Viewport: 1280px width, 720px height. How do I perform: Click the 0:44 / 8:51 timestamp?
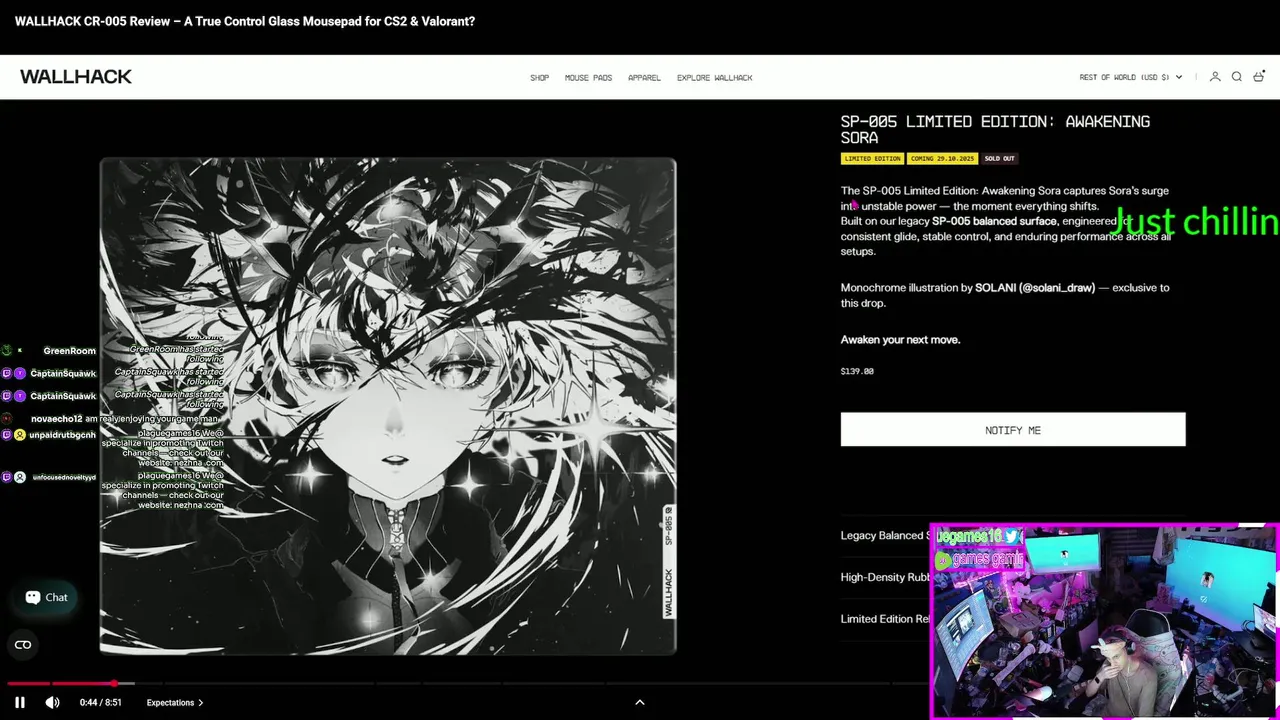(x=101, y=703)
